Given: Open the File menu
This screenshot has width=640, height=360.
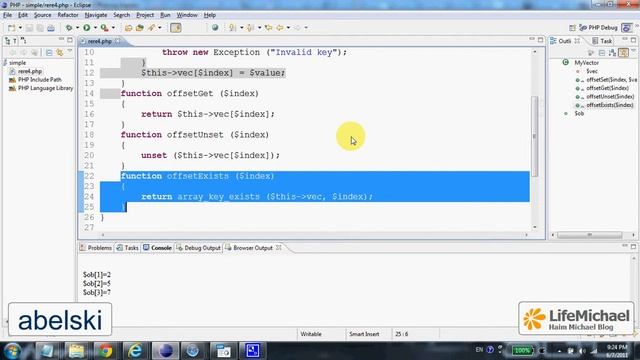Looking at the screenshot, I should (7, 15).
